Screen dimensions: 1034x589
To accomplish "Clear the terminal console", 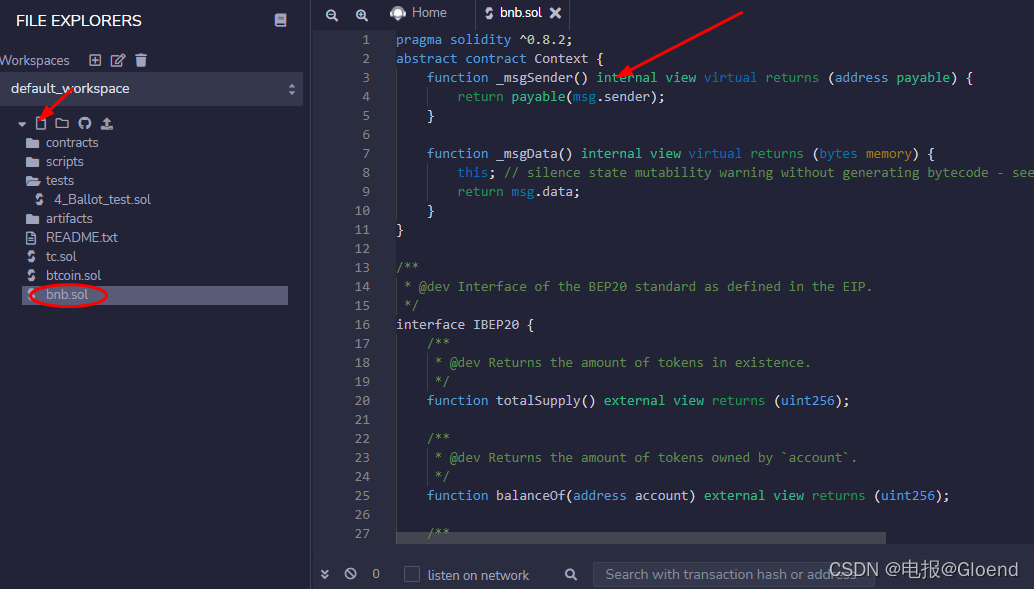I will (350, 574).
